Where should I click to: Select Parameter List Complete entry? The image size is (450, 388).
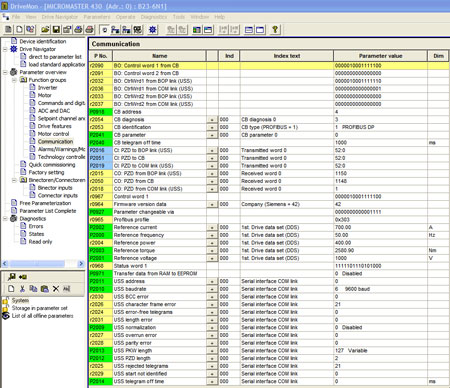point(48,211)
